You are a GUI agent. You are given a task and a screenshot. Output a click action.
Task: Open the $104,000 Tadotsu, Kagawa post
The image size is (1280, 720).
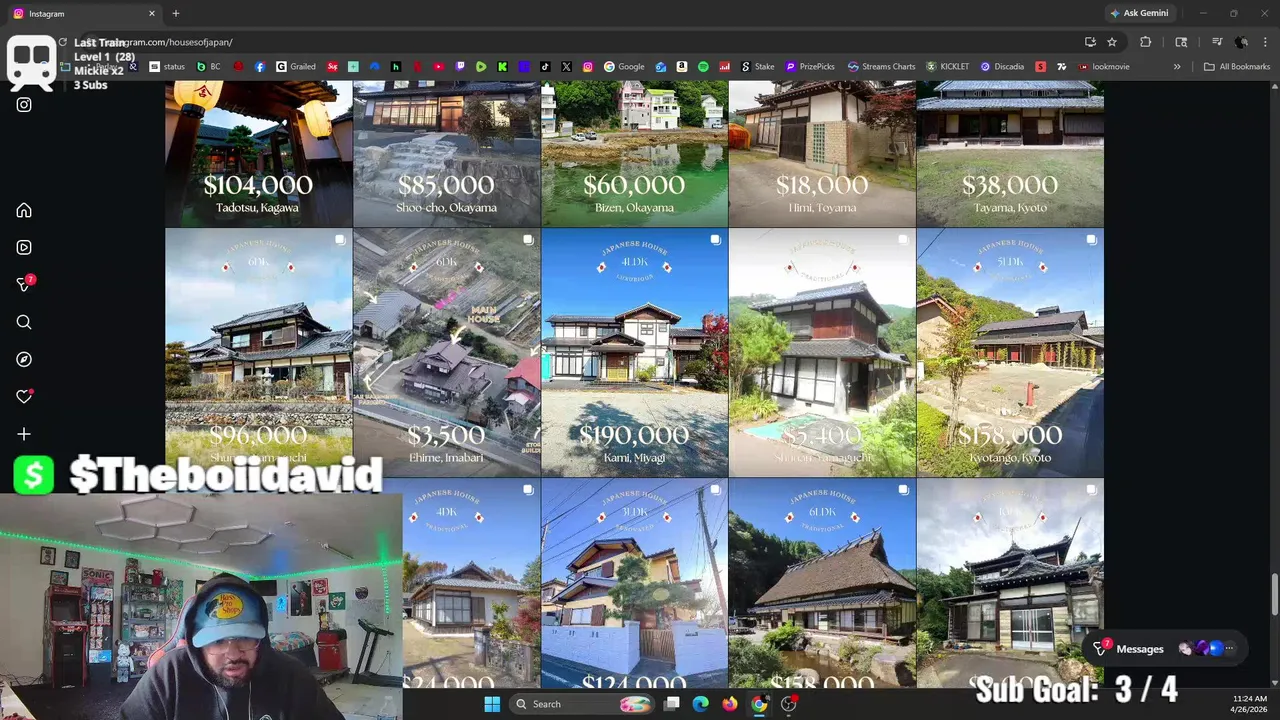click(259, 154)
